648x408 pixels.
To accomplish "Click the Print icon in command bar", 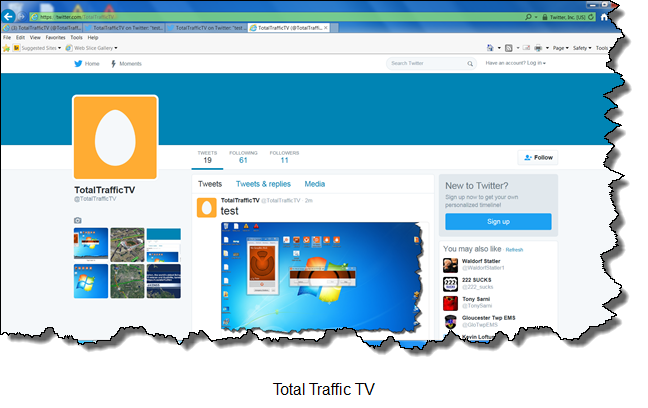I will (x=538, y=48).
